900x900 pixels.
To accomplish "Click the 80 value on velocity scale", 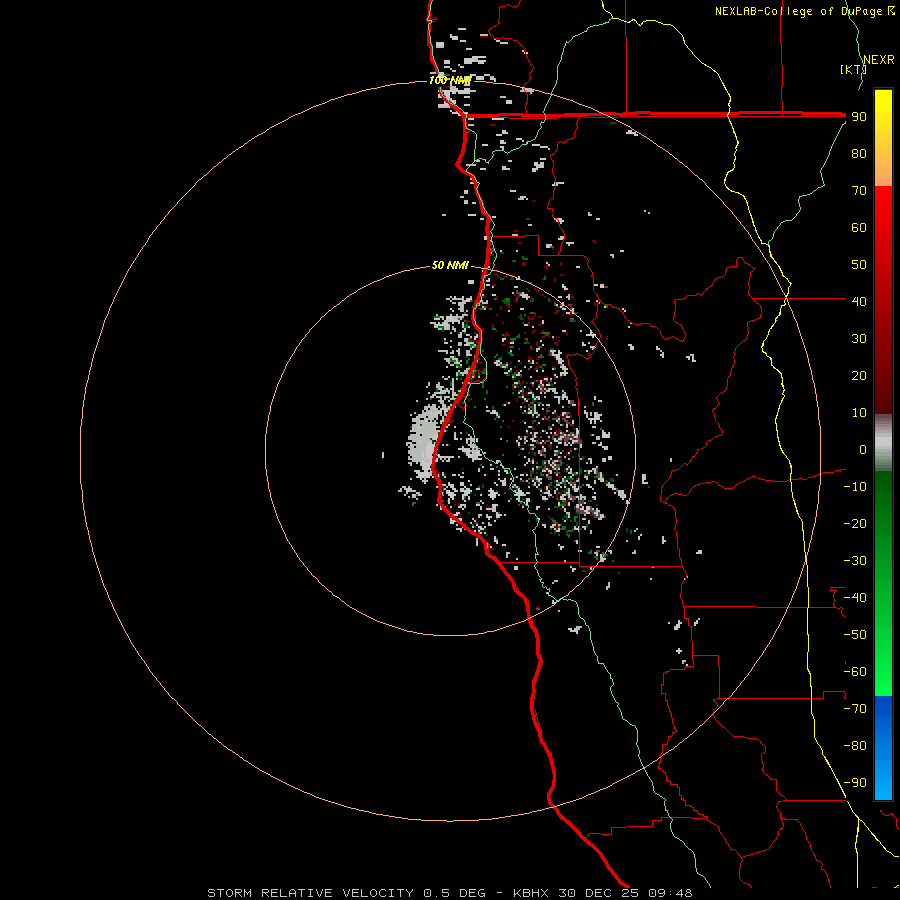I will (x=859, y=154).
